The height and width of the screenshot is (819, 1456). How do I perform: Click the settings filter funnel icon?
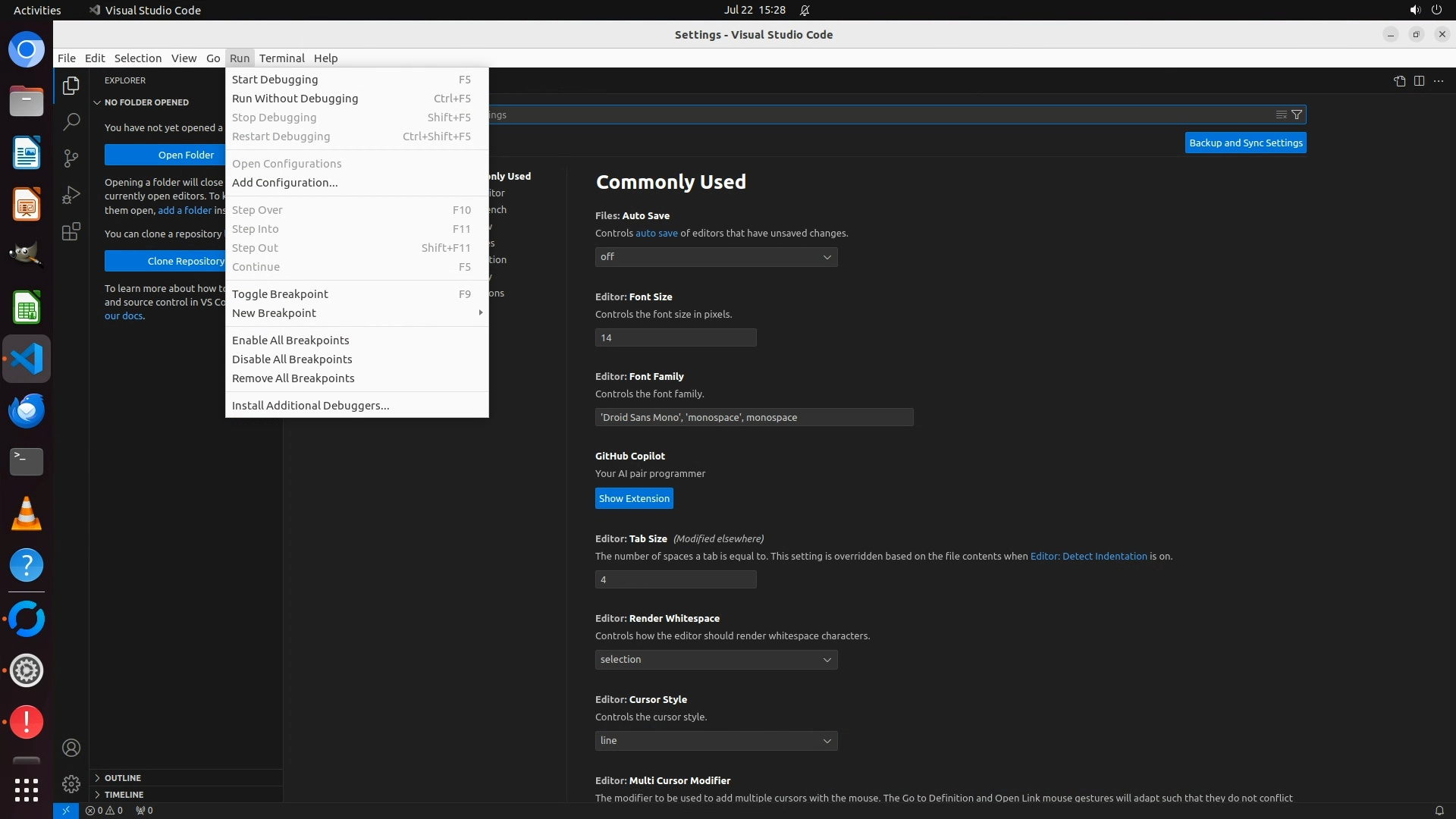click(1297, 115)
